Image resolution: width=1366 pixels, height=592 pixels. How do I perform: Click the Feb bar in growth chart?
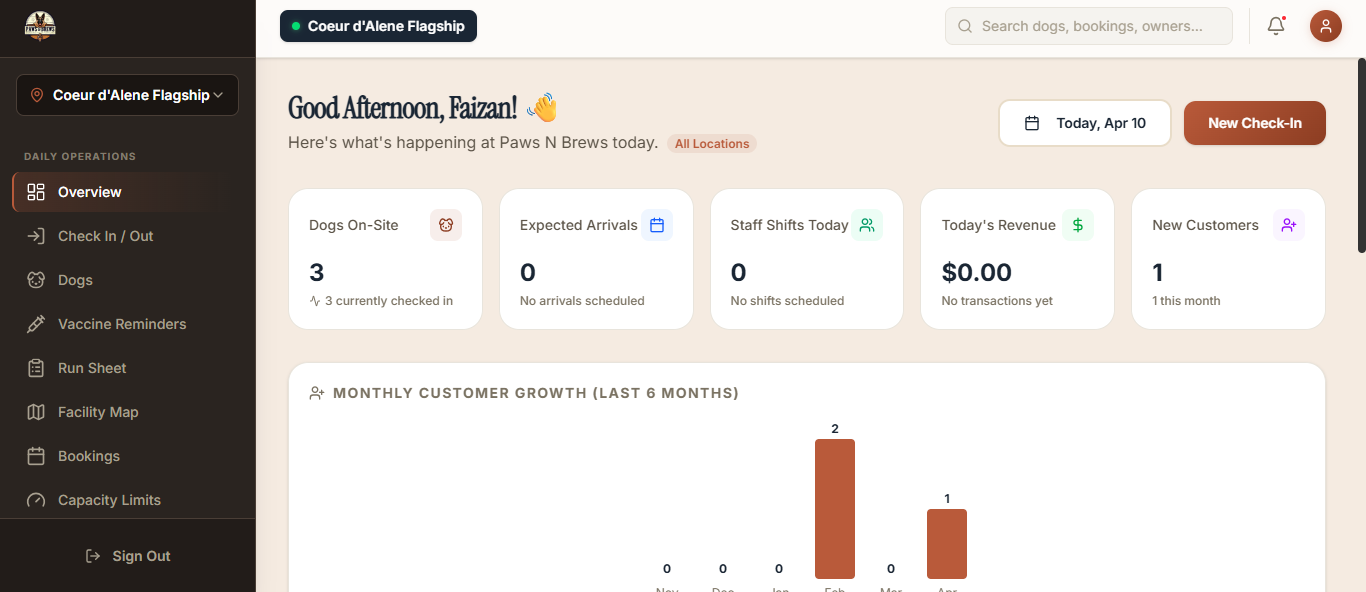pyautogui.click(x=834, y=508)
